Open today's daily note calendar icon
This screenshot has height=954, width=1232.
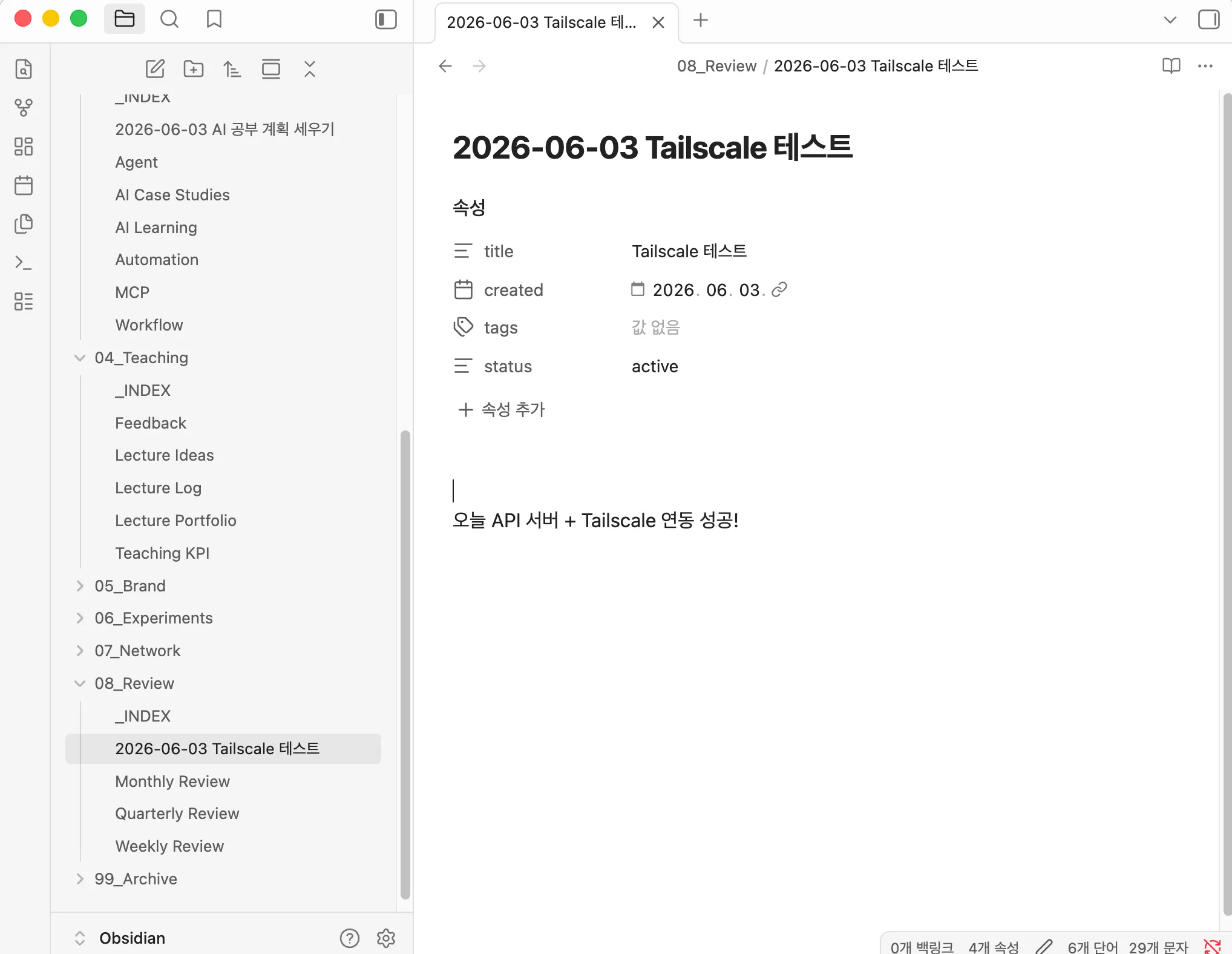coord(24,185)
